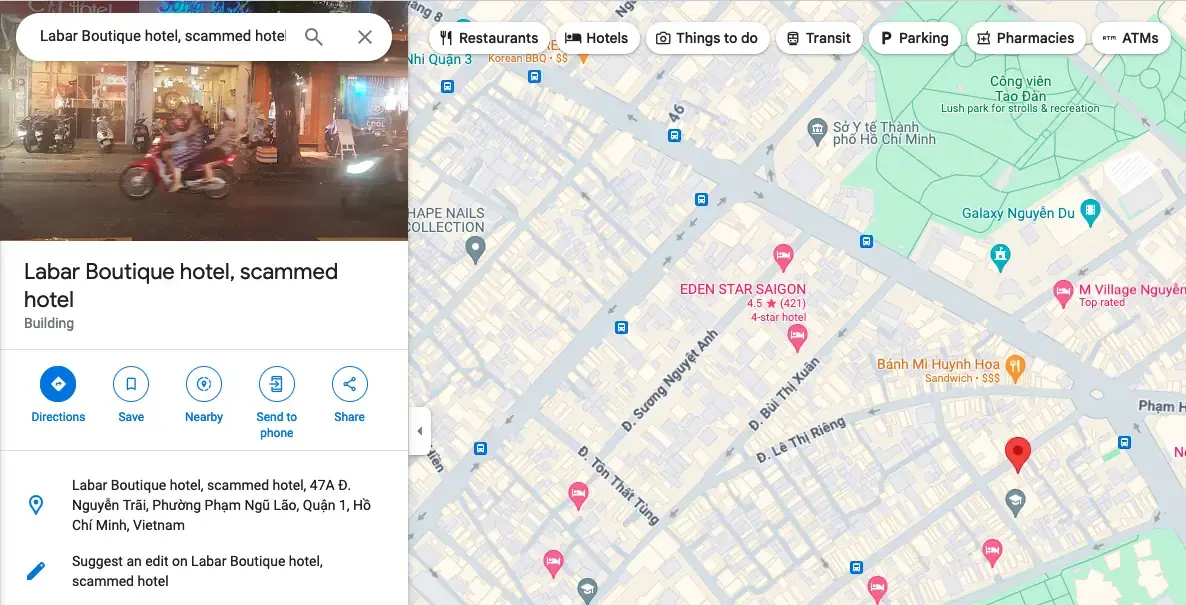Click the search magnifier icon
Screen dimensions: 1186x605
[314, 36]
